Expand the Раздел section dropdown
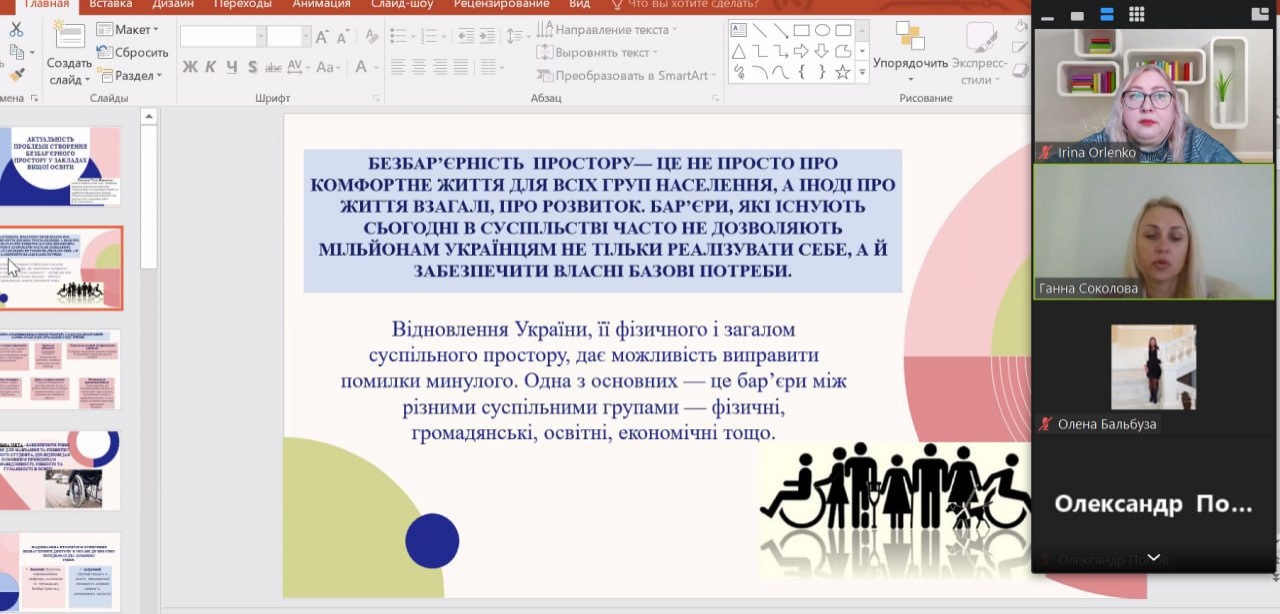The height and width of the screenshot is (614, 1280). tap(131, 75)
